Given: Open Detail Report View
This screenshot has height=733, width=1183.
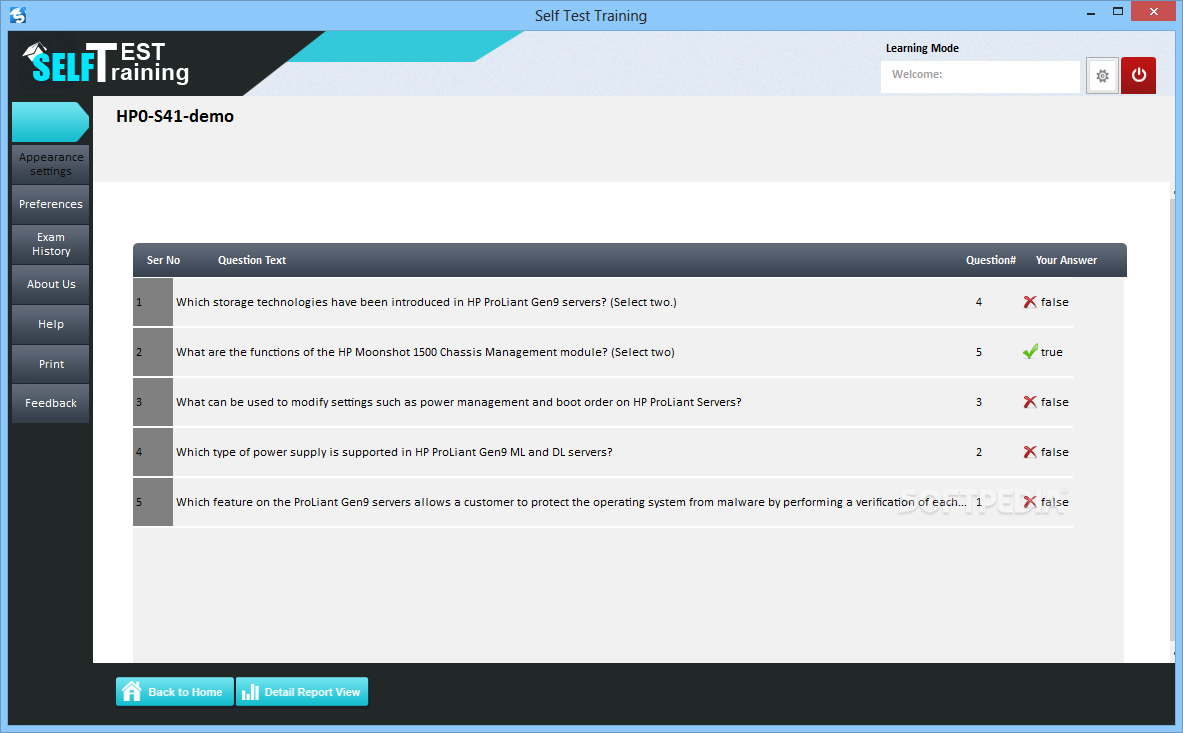Looking at the screenshot, I should tap(302, 692).
